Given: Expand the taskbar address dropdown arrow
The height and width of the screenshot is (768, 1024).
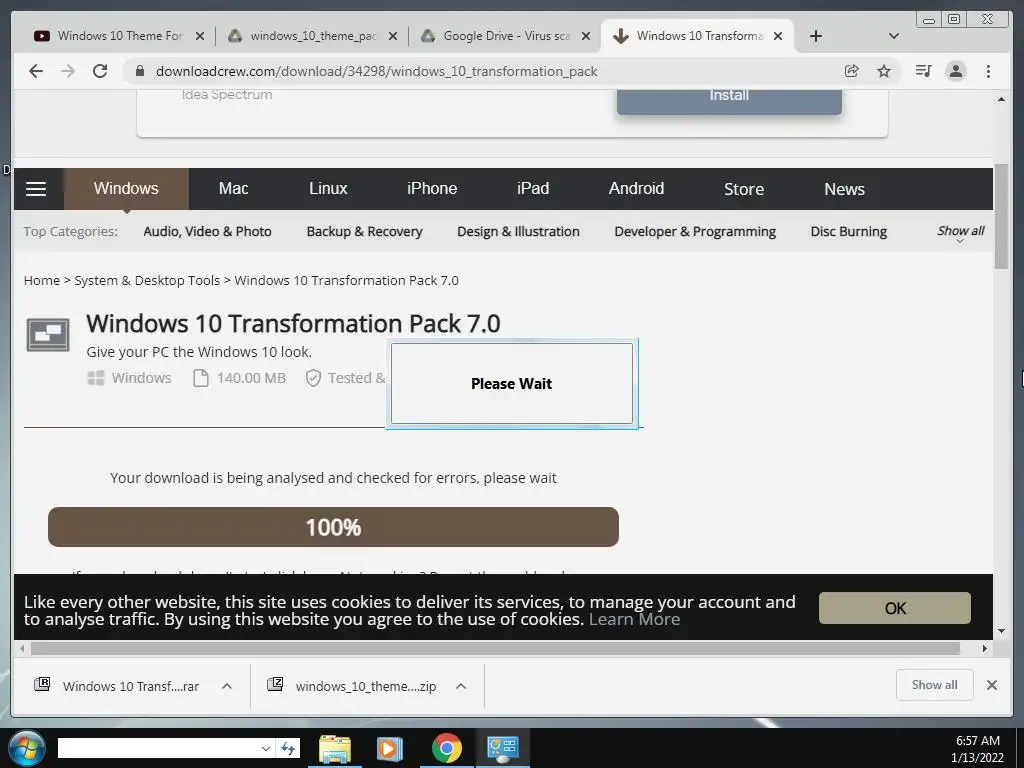Looking at the screenshot, I should (265, 748).
